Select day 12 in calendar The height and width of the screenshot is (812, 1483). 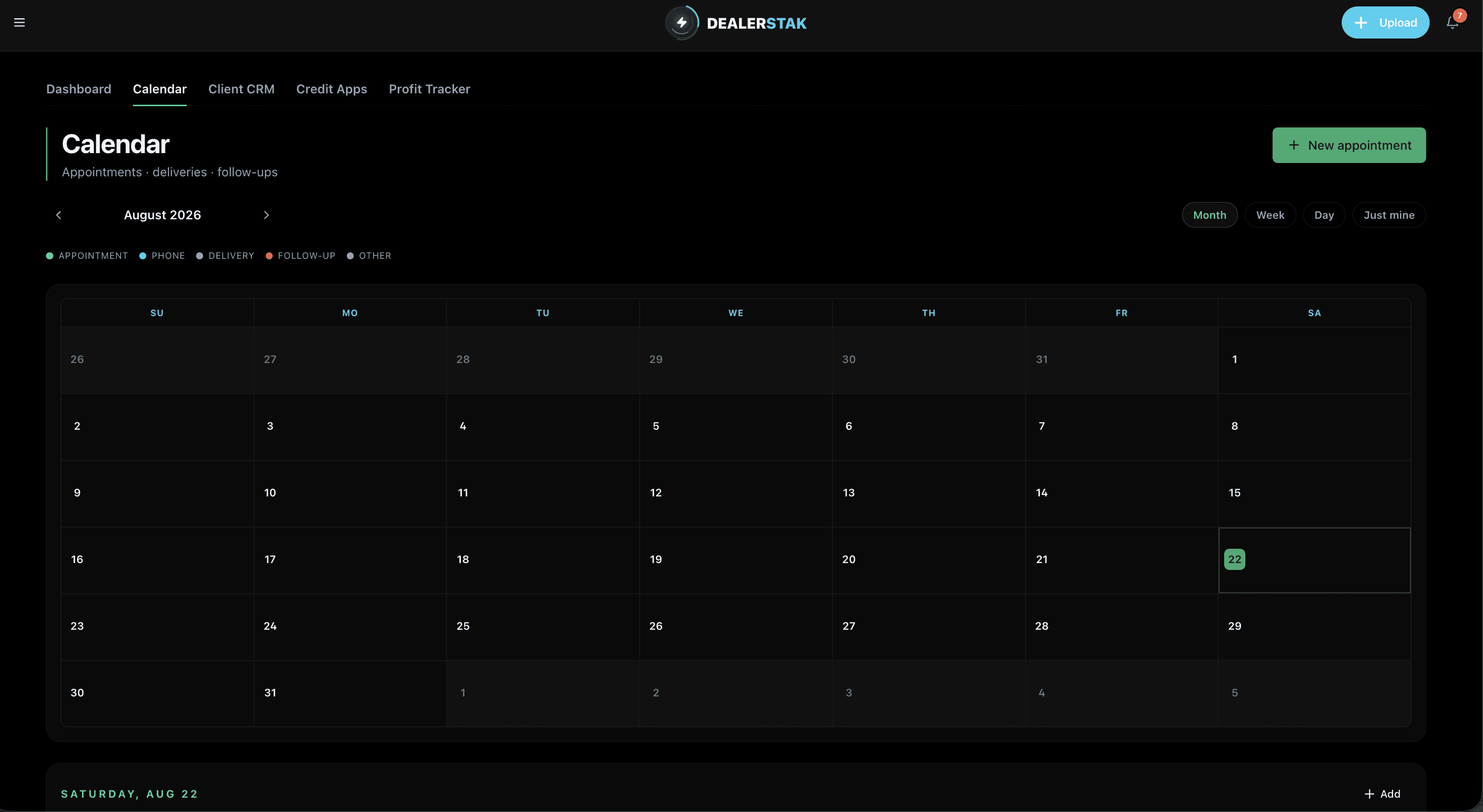tap(736, 493)
